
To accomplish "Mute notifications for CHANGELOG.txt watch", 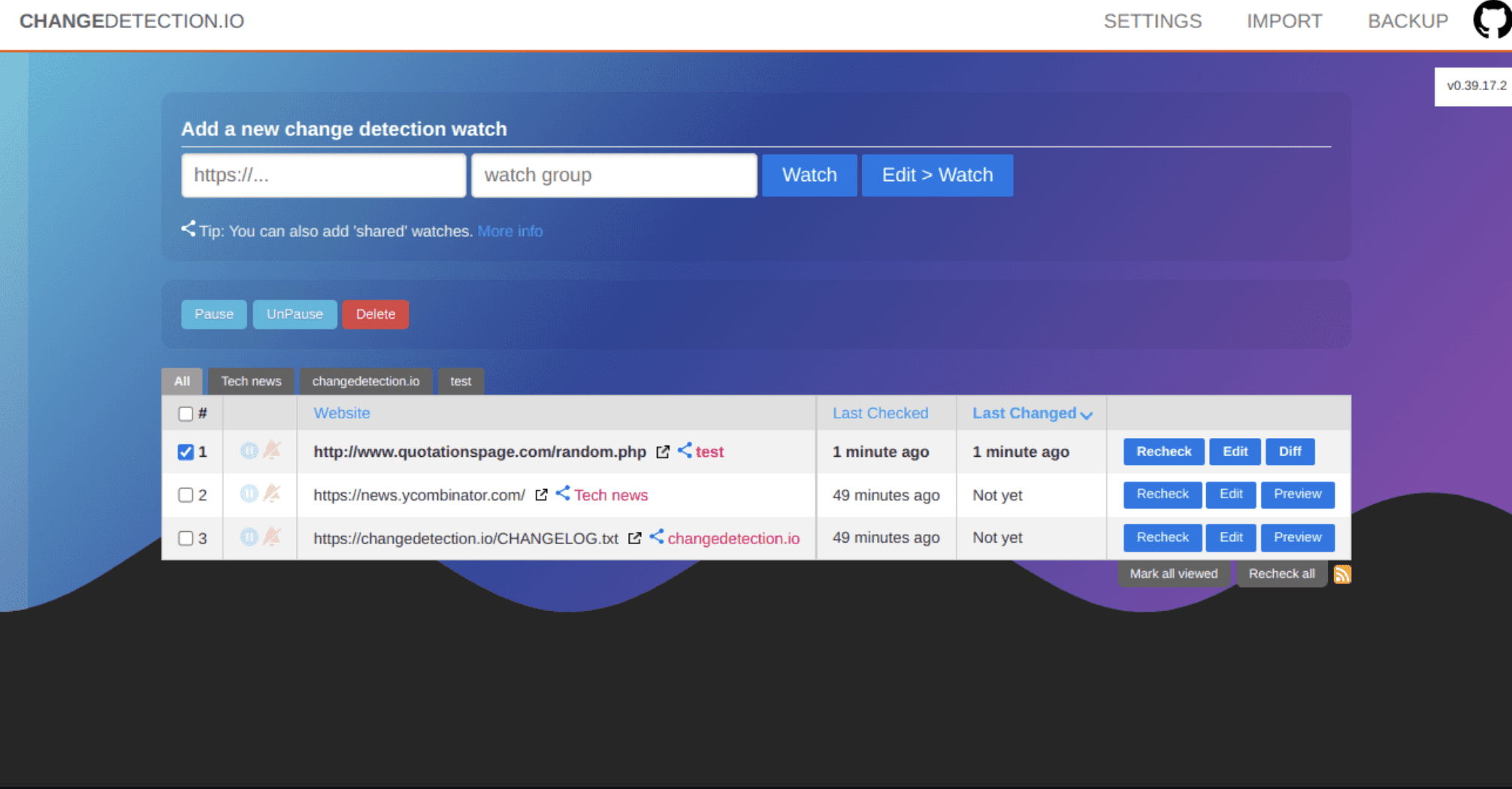I will point(272,537).
